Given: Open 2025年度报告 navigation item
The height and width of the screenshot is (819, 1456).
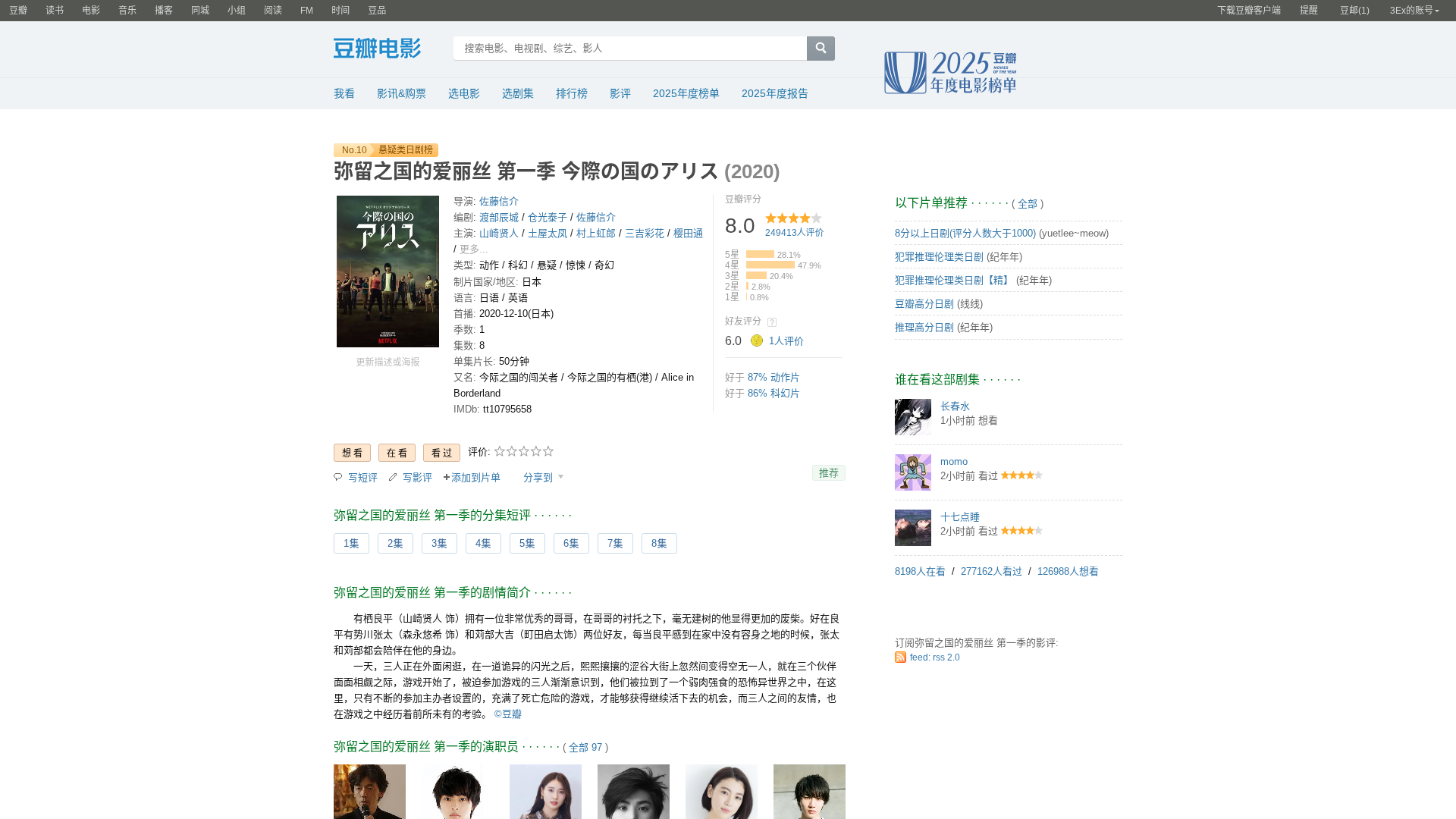Looking at the screenshot, I should [x=775, y=93].
